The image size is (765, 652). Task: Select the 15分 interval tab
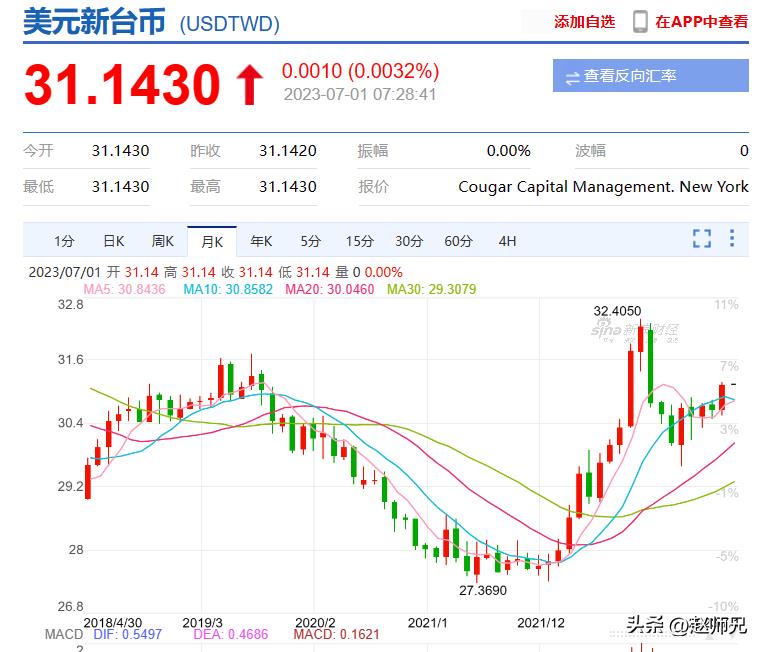[x=359, y=241]
